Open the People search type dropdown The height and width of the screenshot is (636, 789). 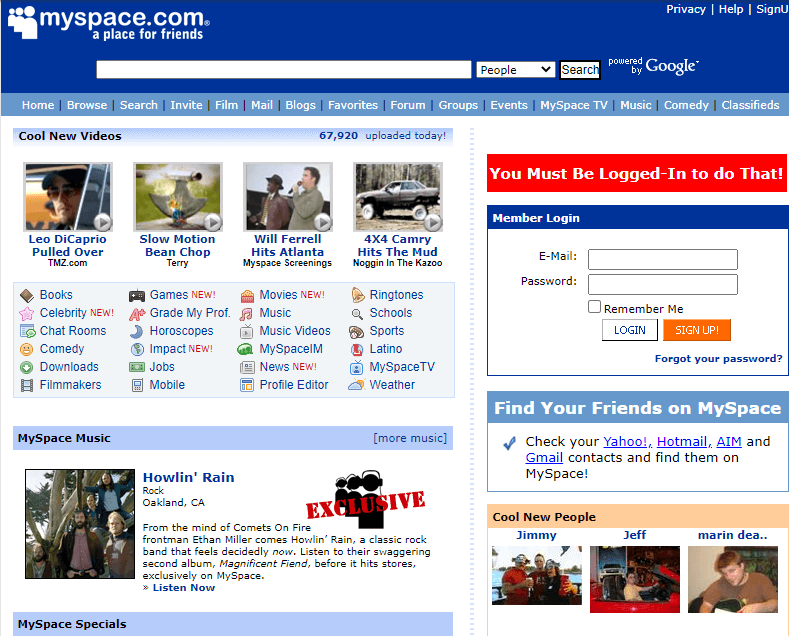tap(516, 69)
